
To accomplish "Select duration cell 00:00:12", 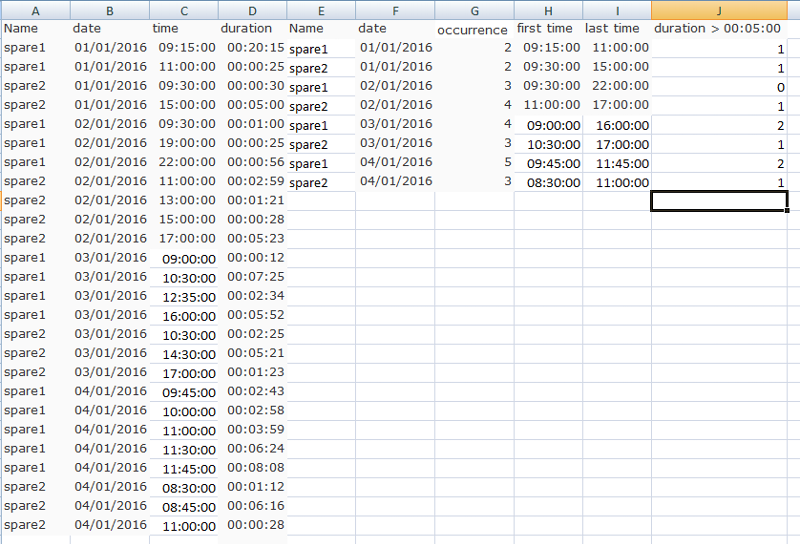I will pos(253,258).
